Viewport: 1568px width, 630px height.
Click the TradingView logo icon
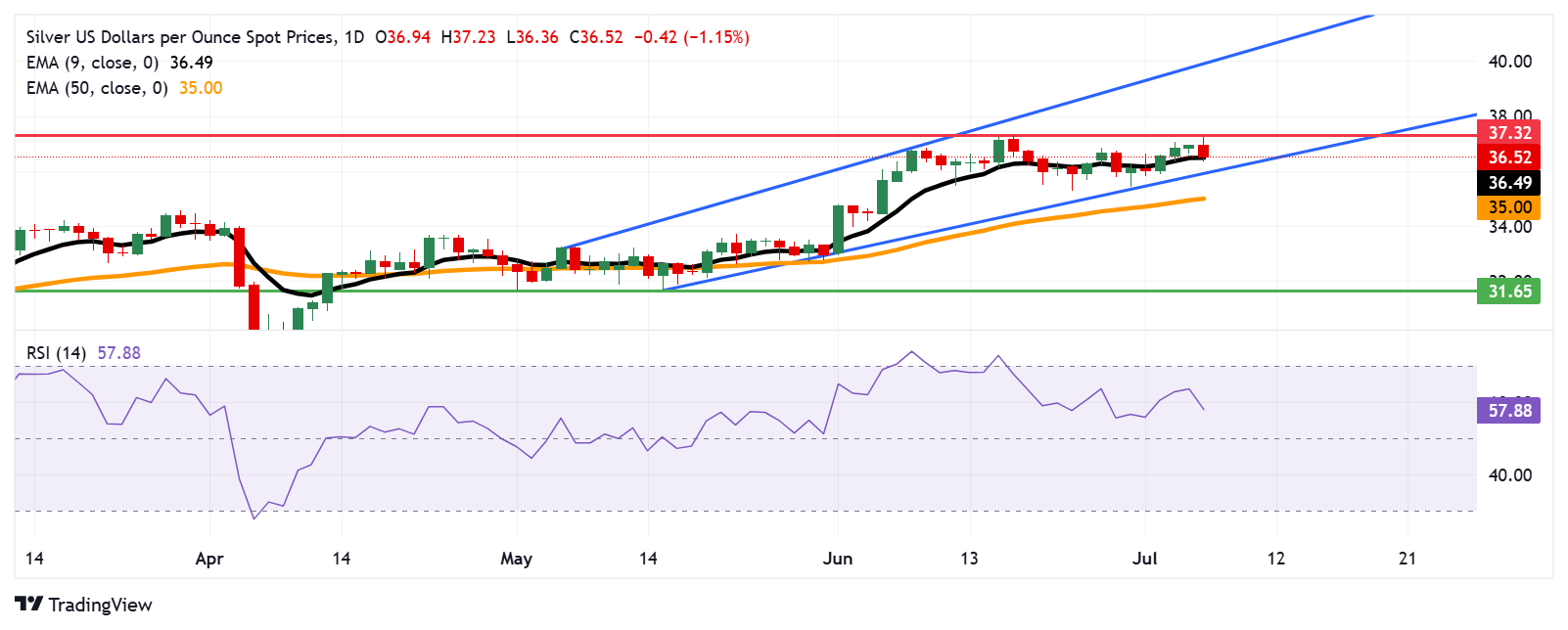point(28,605)
